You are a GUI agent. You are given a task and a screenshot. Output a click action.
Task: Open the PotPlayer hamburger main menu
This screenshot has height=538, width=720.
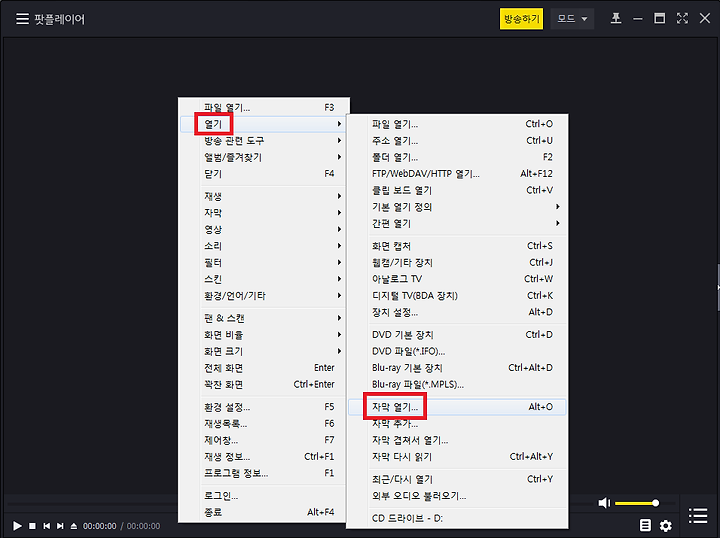coord(22,19)
